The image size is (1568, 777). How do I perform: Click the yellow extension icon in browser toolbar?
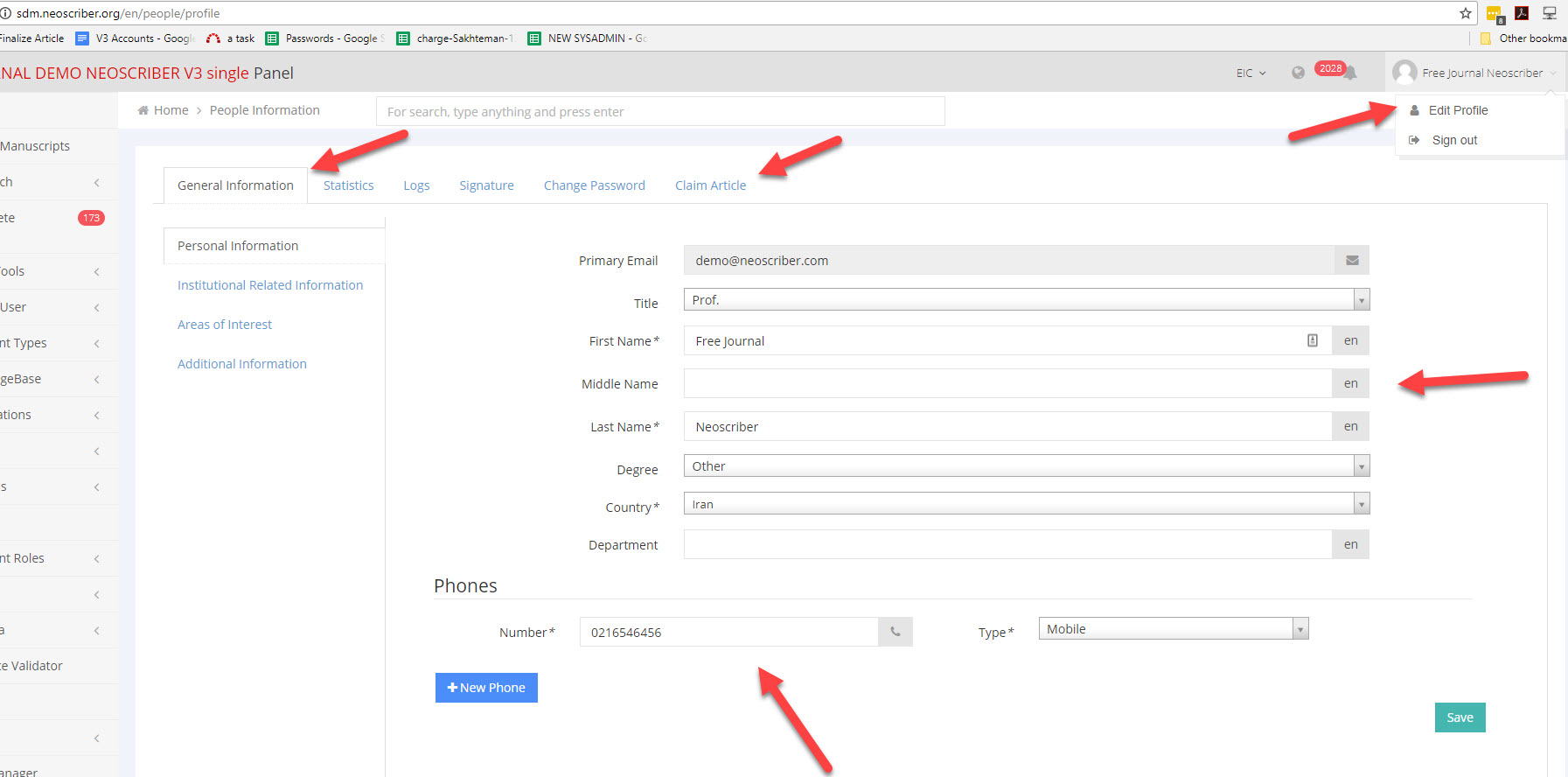pos(1495,14)
